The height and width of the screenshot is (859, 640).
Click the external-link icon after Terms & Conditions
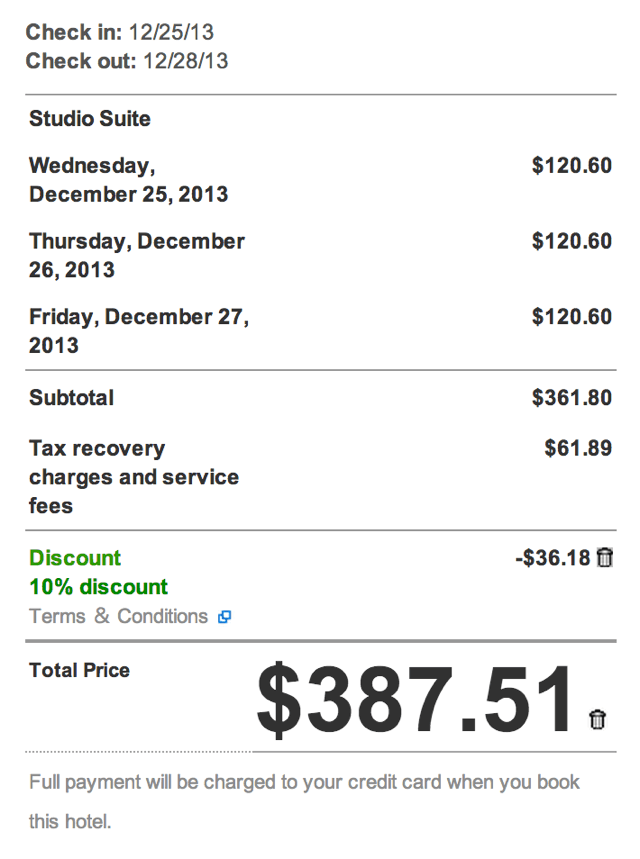(x=225, y=617)
